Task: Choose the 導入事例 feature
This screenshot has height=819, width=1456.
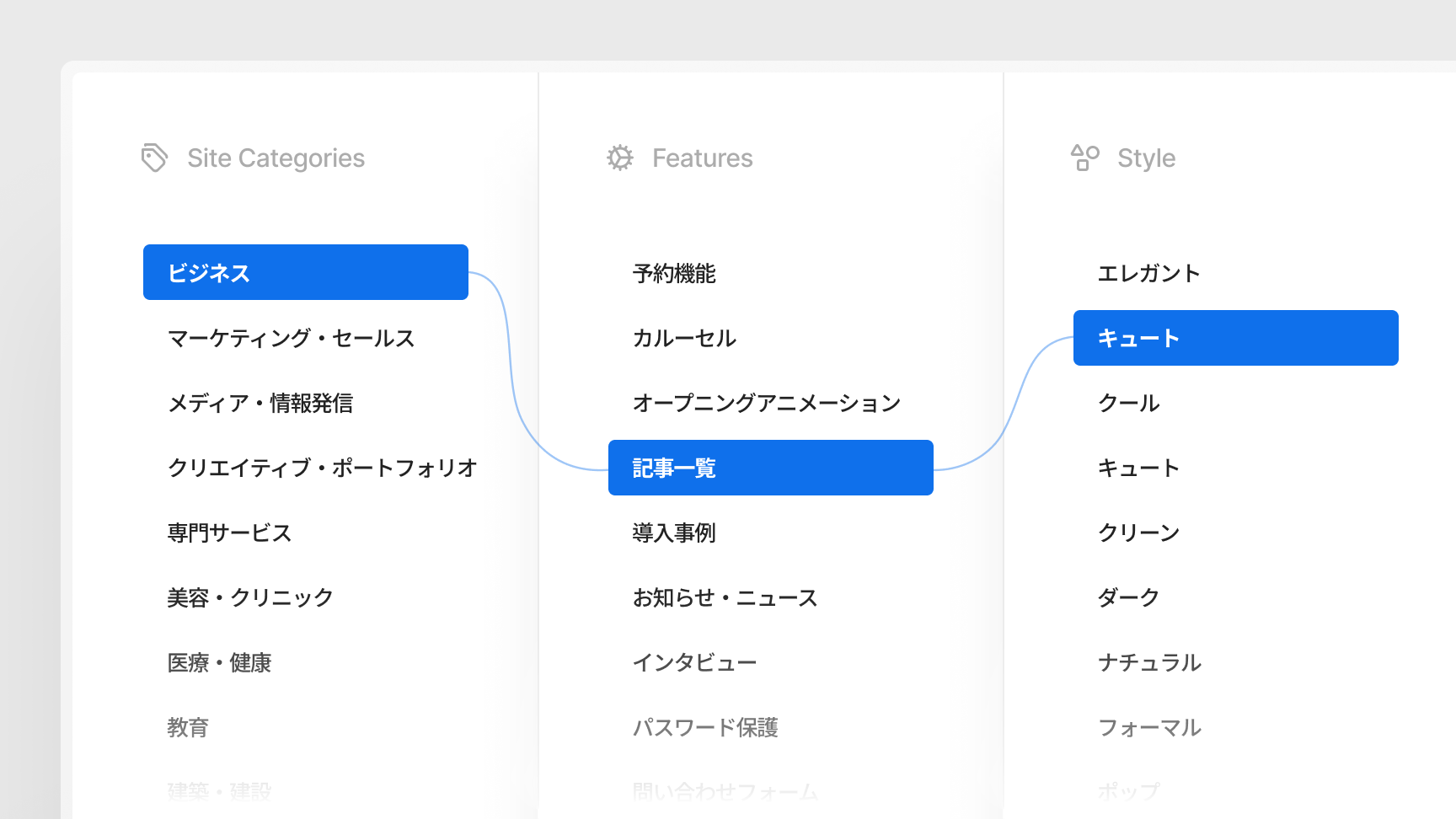Action: point(674,532)
